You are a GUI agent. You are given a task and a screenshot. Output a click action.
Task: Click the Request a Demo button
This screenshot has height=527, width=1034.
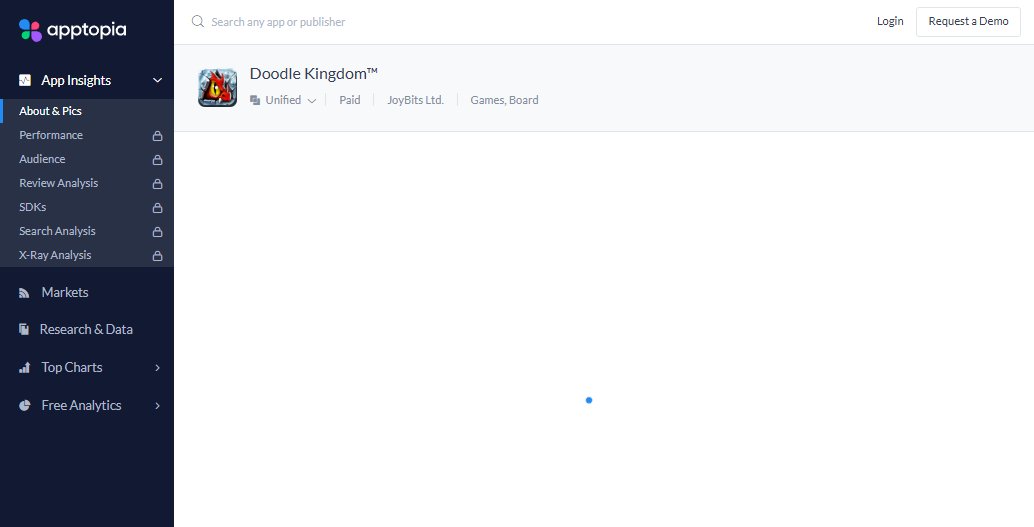[968, 22]
